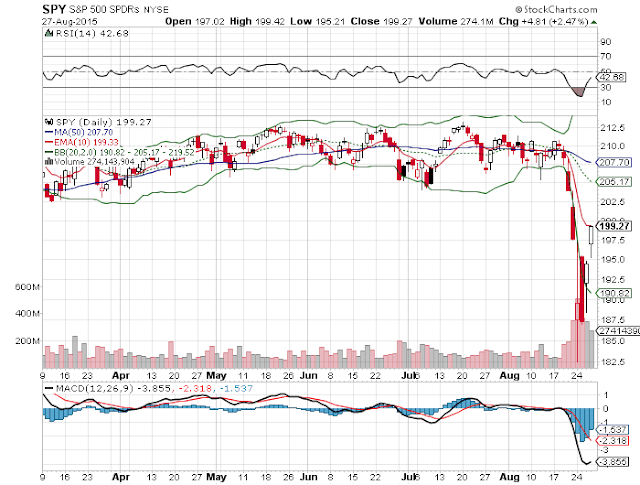
Task: Click the 'SPY (Daily) 199.27' legend entry
Action: 104,122
